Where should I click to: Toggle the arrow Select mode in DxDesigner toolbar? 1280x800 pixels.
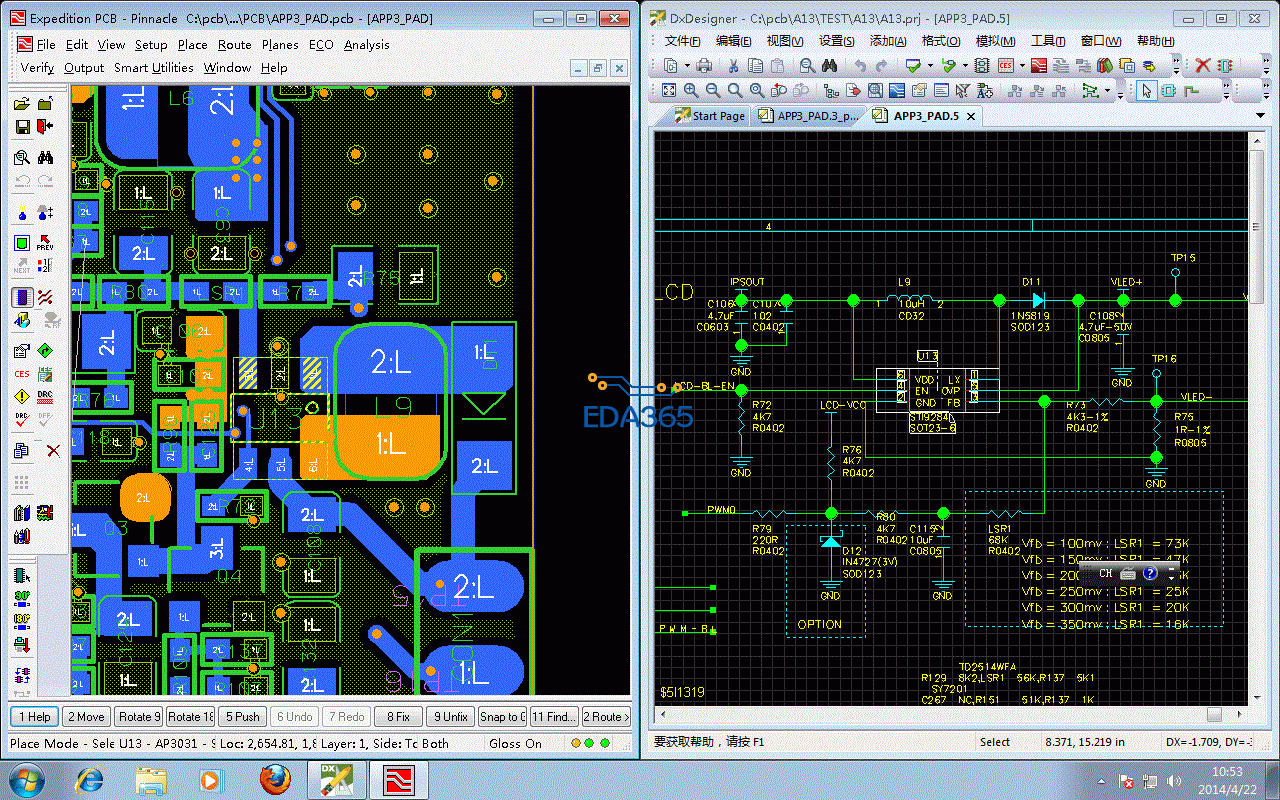[1146, 91]
